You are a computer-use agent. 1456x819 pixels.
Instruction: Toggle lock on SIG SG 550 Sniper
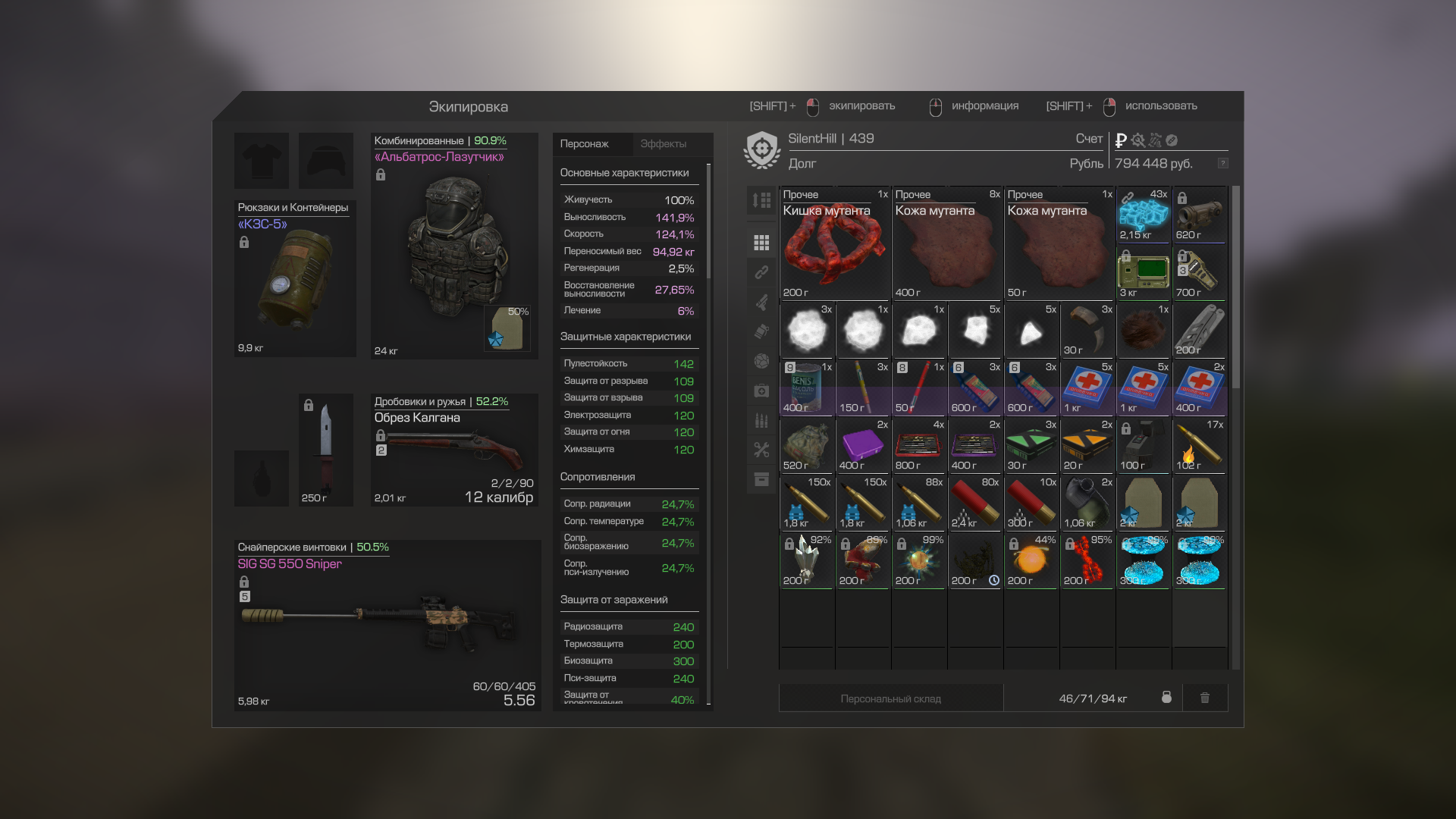point(244,582)
